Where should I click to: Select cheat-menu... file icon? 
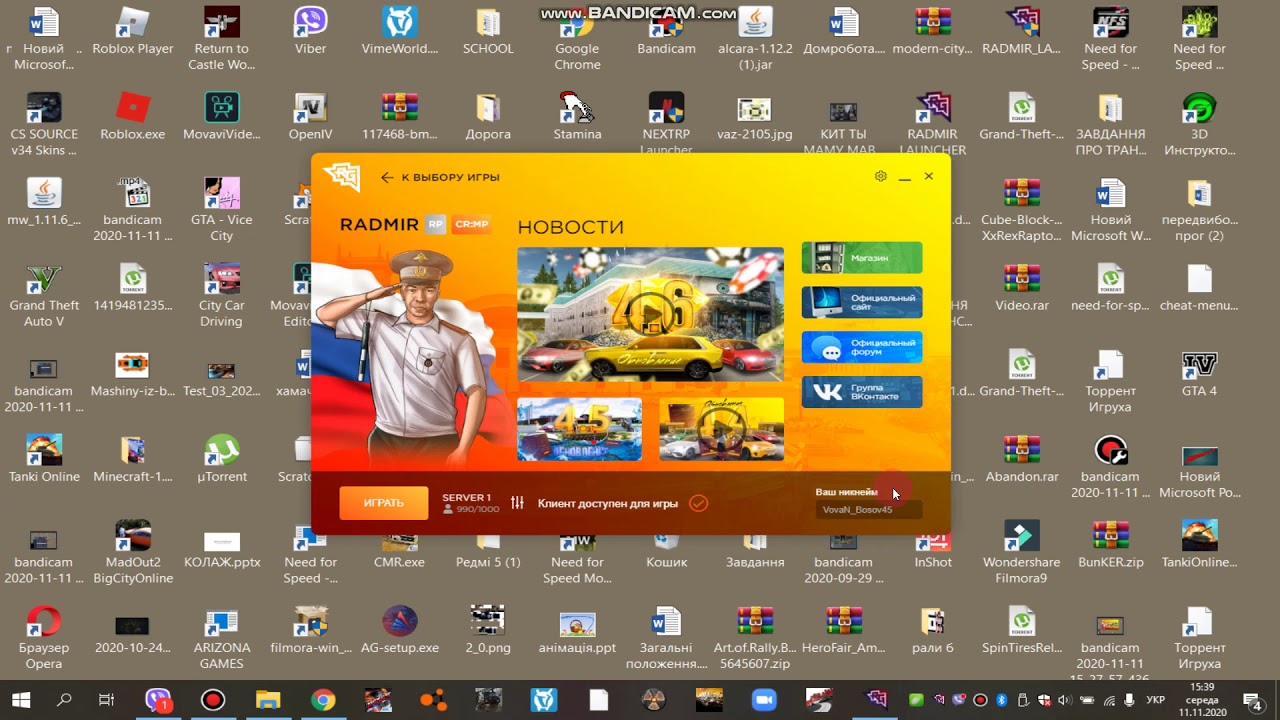(x=1199, y=288)
